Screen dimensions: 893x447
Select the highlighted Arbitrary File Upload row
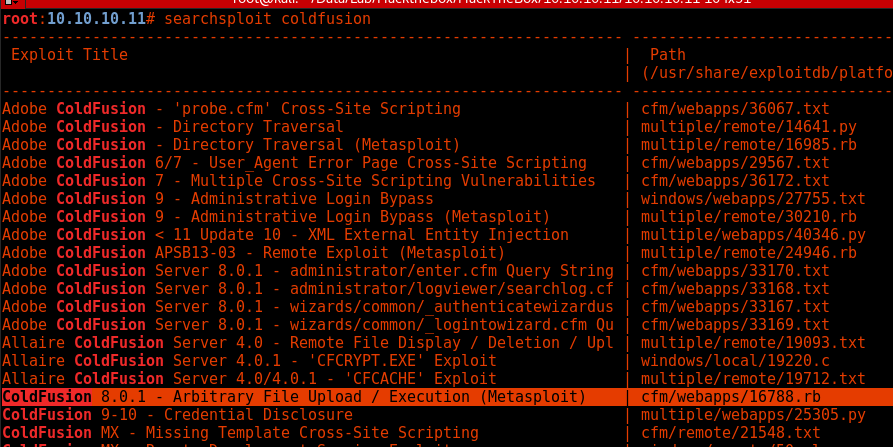pyautogui.click(x=294, y=397)
